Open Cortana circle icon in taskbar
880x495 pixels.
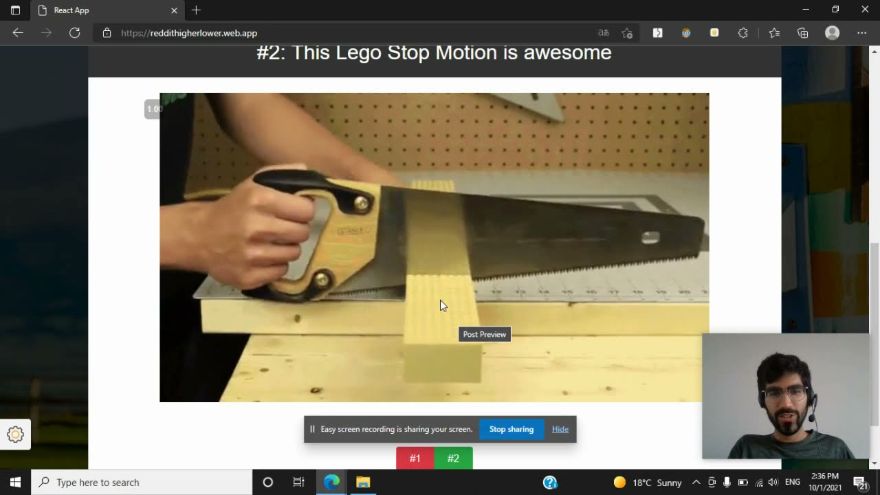click(x=268, y=482)
